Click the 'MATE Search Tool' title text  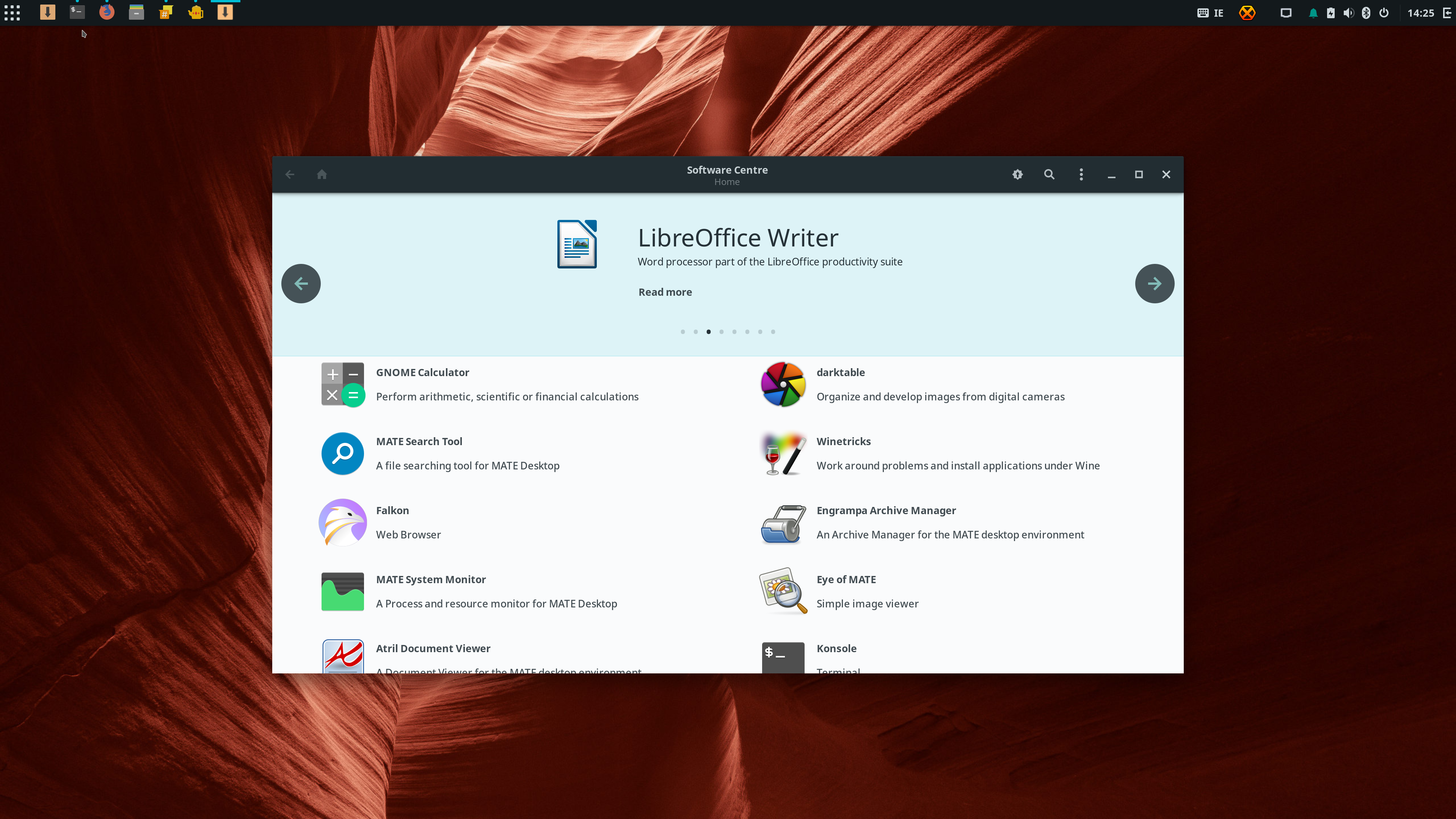point(419,441)
